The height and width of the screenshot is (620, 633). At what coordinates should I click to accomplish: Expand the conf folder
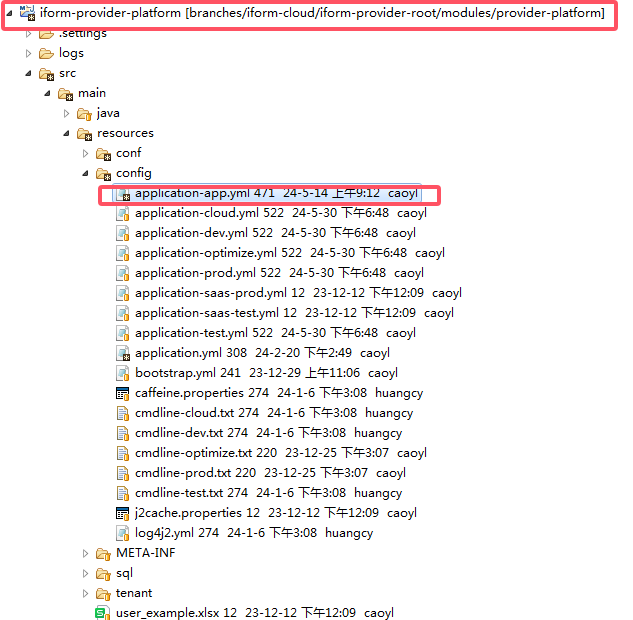point(86,153)
